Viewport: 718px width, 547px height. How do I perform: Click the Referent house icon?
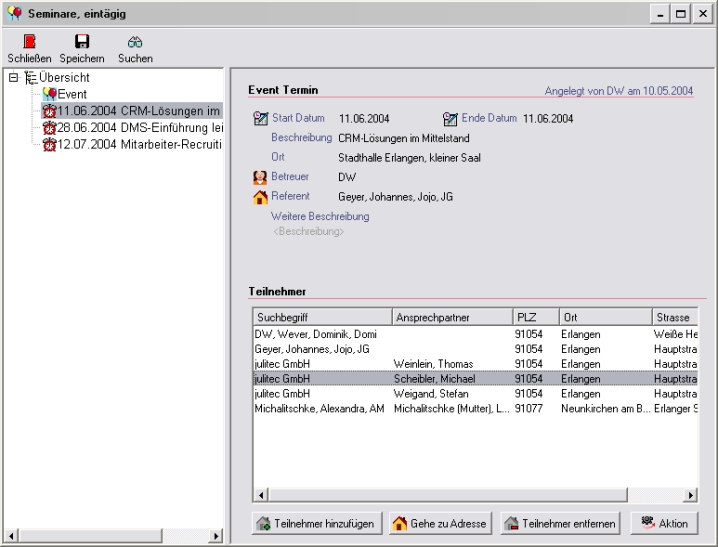pyautogui.click(x=261, y=197)
